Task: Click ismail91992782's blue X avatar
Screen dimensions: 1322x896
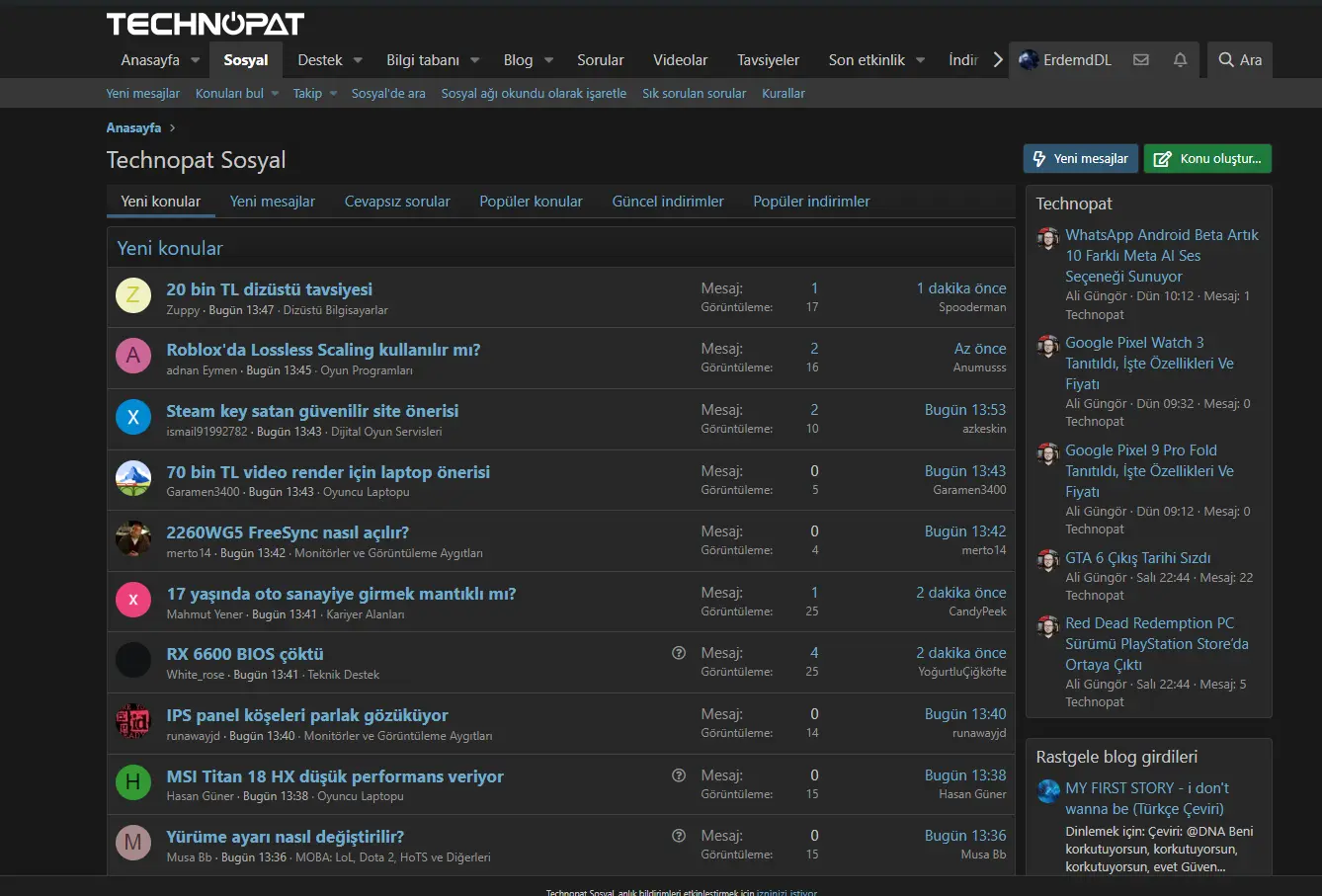Action: click(133, 417)
